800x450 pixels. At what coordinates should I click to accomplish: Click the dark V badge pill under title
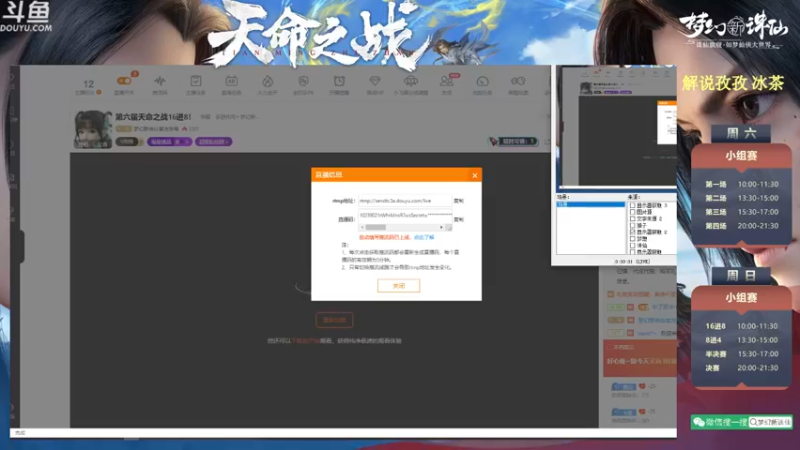[x=128, y=141]
